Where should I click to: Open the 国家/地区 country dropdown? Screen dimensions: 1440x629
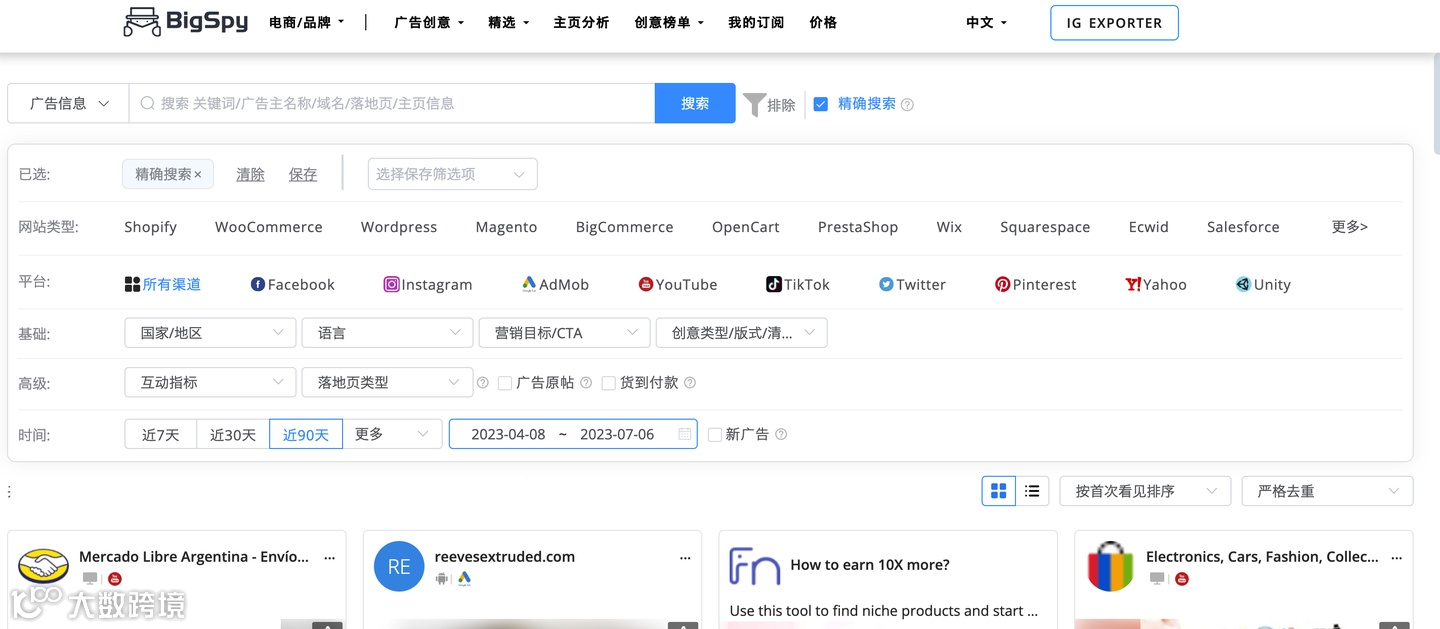pos(209,332)
